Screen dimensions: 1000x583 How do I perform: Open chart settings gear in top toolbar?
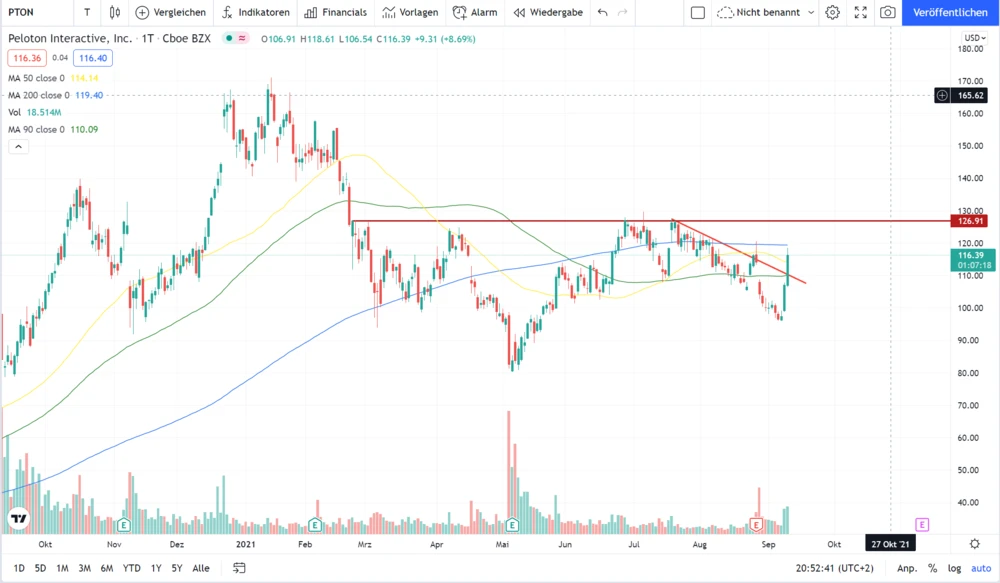(832, 12)
